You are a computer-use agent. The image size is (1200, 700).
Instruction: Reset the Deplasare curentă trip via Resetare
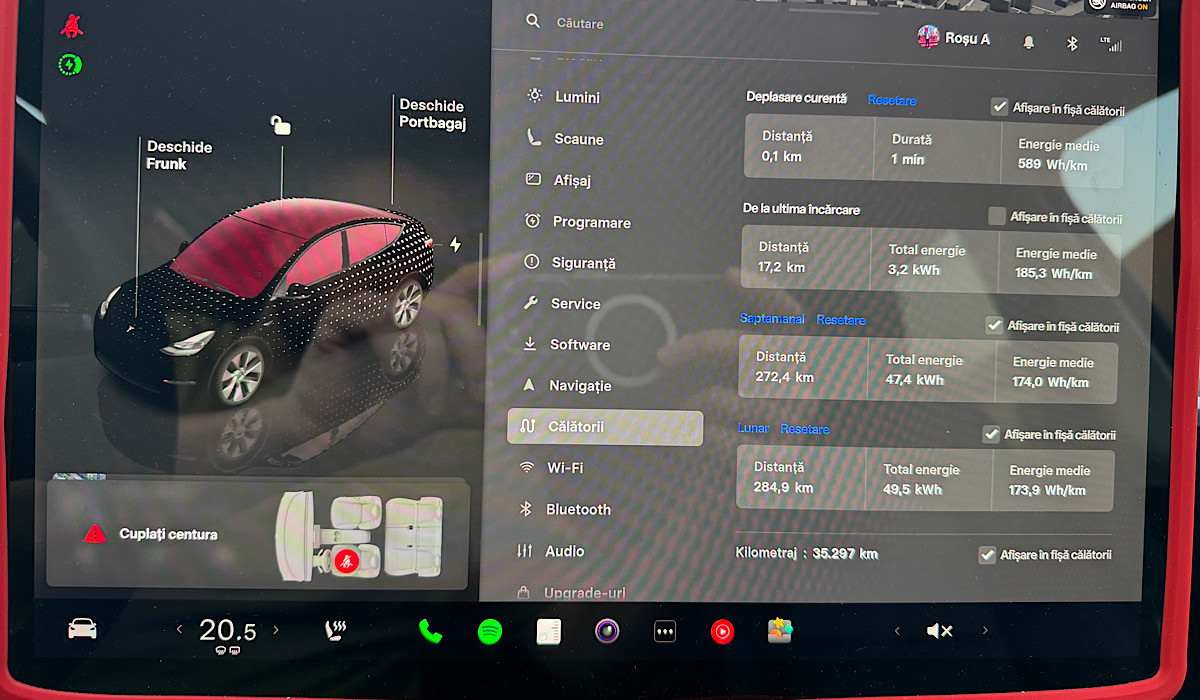click(891, 100)
